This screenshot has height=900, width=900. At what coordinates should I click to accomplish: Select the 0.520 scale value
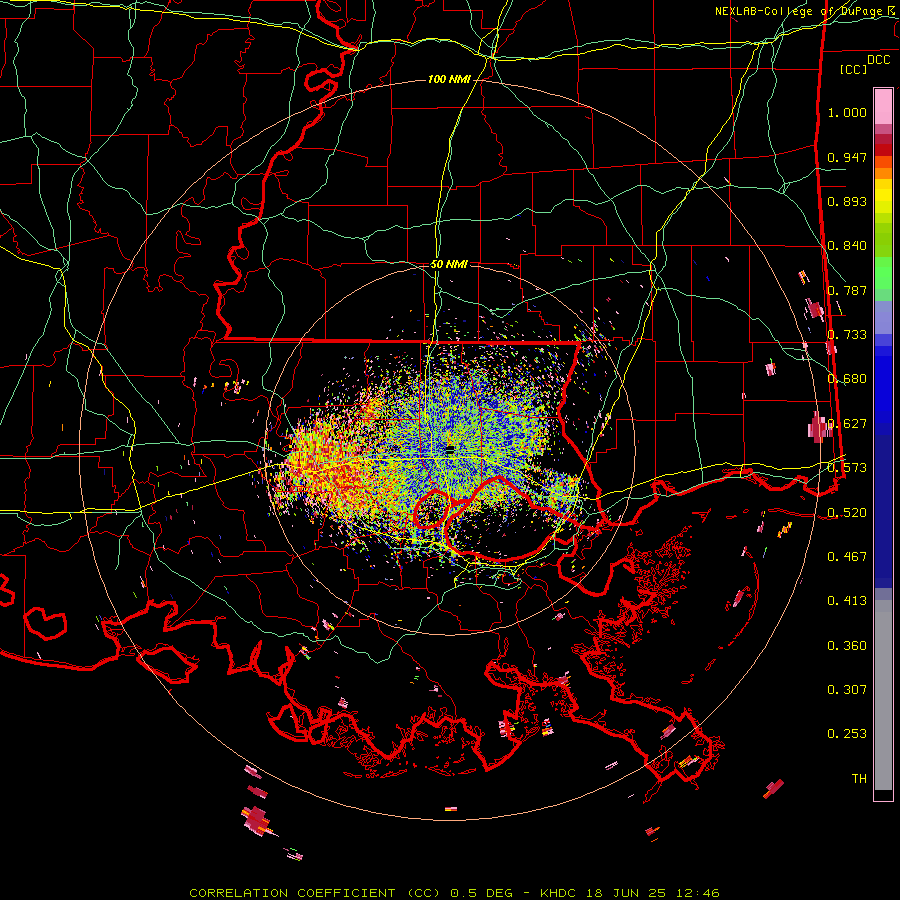click(847, 513)
